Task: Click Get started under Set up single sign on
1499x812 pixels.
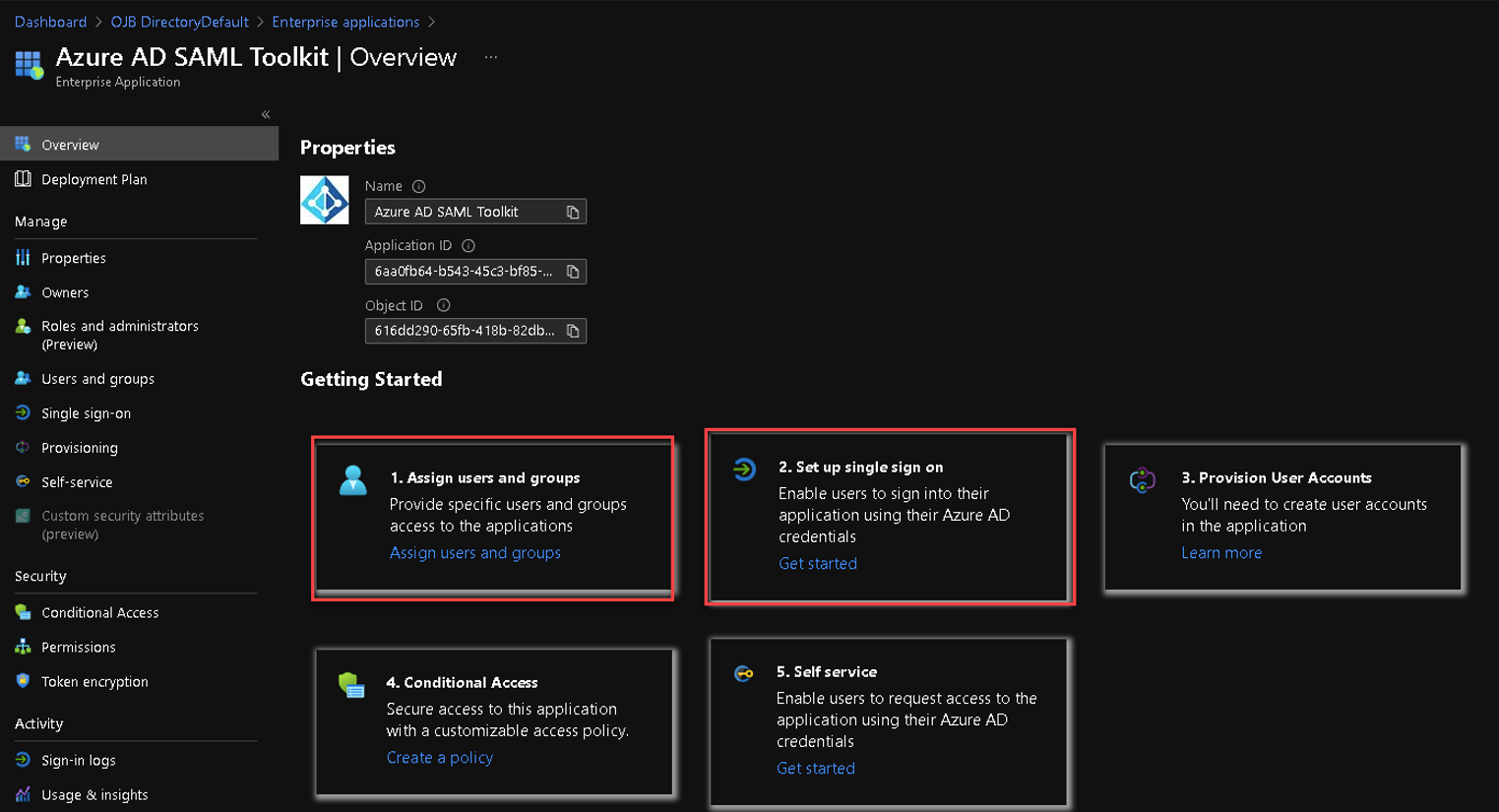Action: click(818, 564)
